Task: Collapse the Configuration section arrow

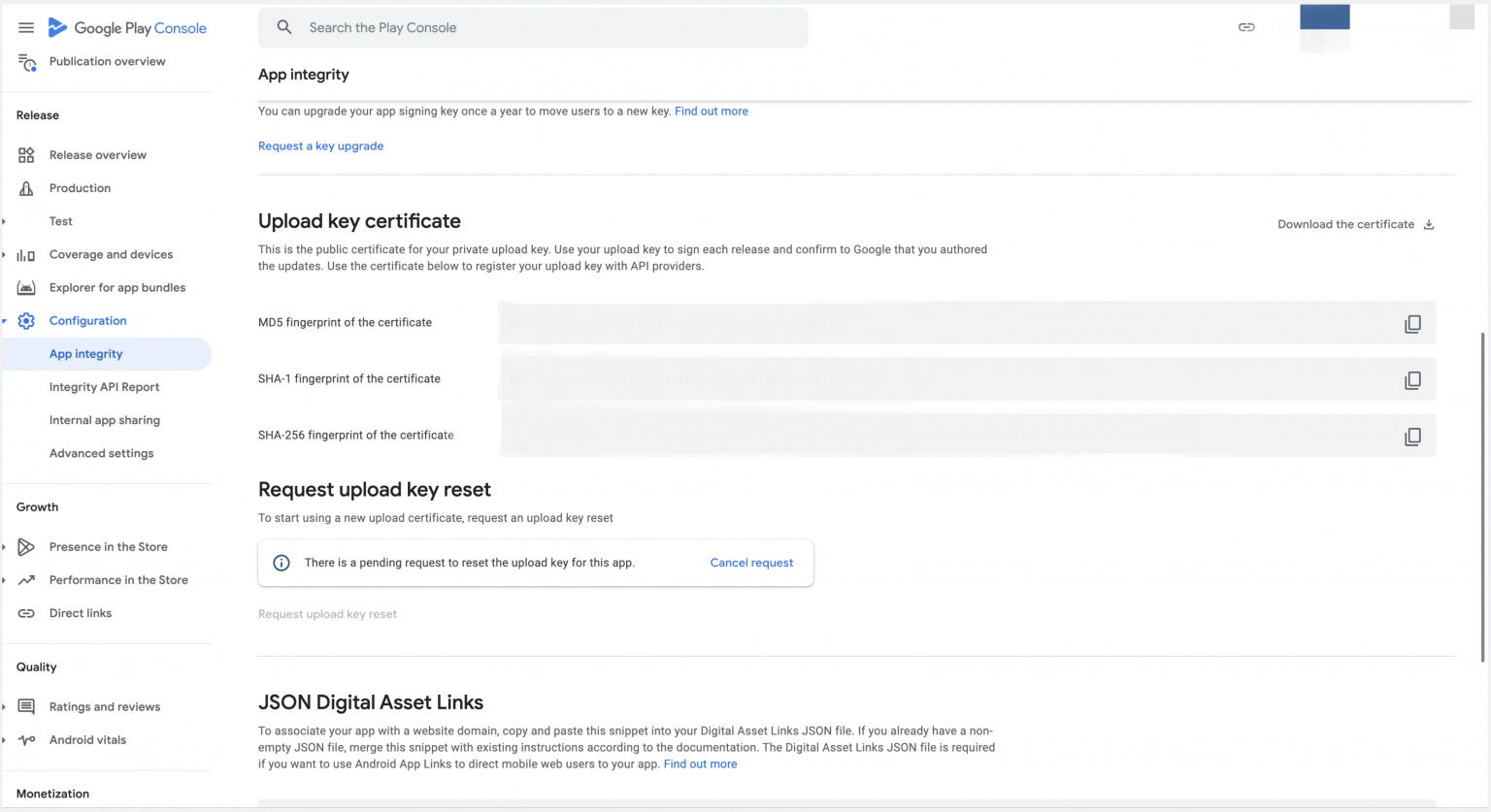Action: click(5, 321)
